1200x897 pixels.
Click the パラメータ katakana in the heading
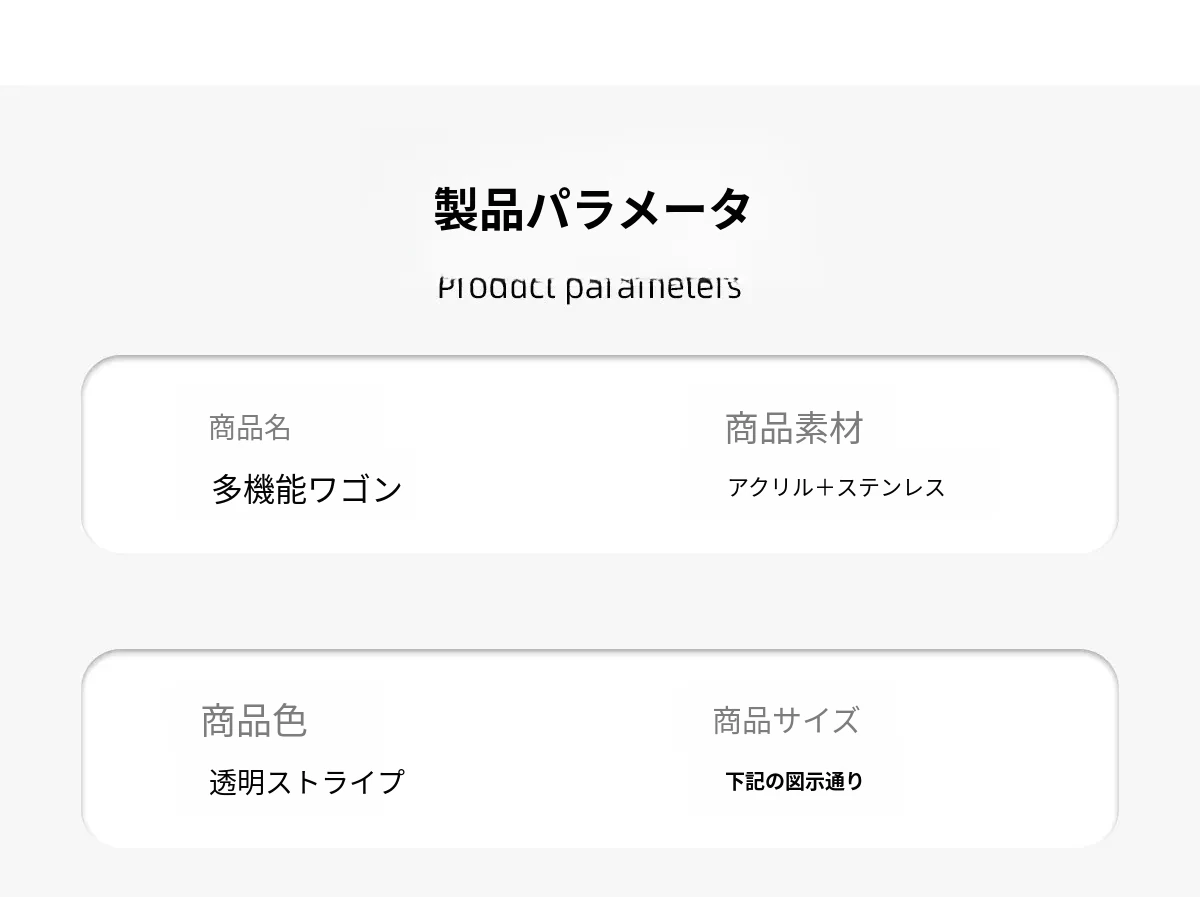638,210
